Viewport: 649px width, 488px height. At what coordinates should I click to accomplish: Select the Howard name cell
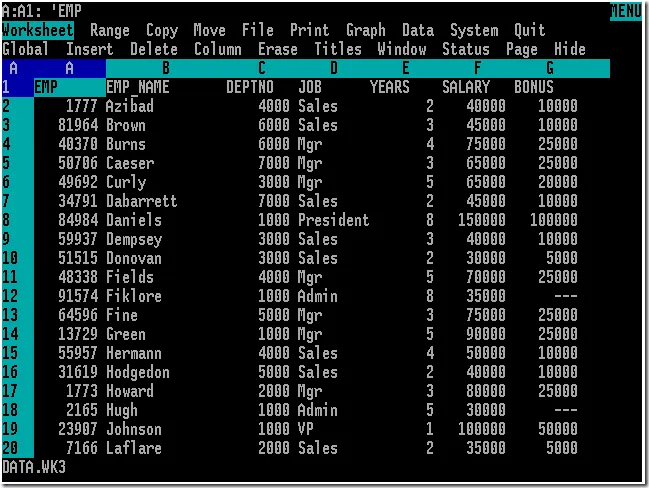click(x=130, y=391)
